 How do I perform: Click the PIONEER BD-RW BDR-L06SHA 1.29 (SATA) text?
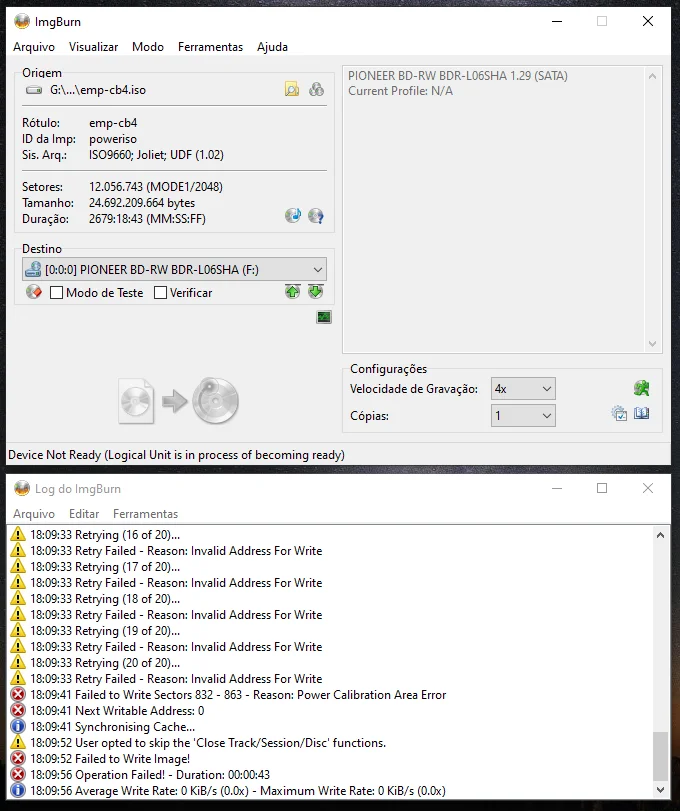tap(458, 76)
